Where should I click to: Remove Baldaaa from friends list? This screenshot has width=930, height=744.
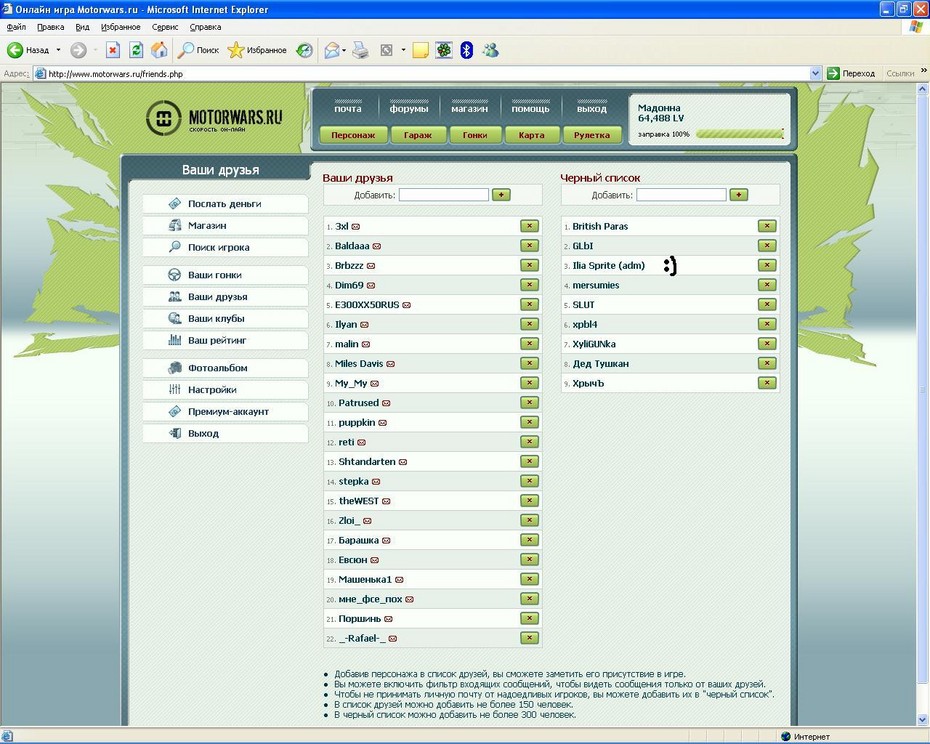529,246
